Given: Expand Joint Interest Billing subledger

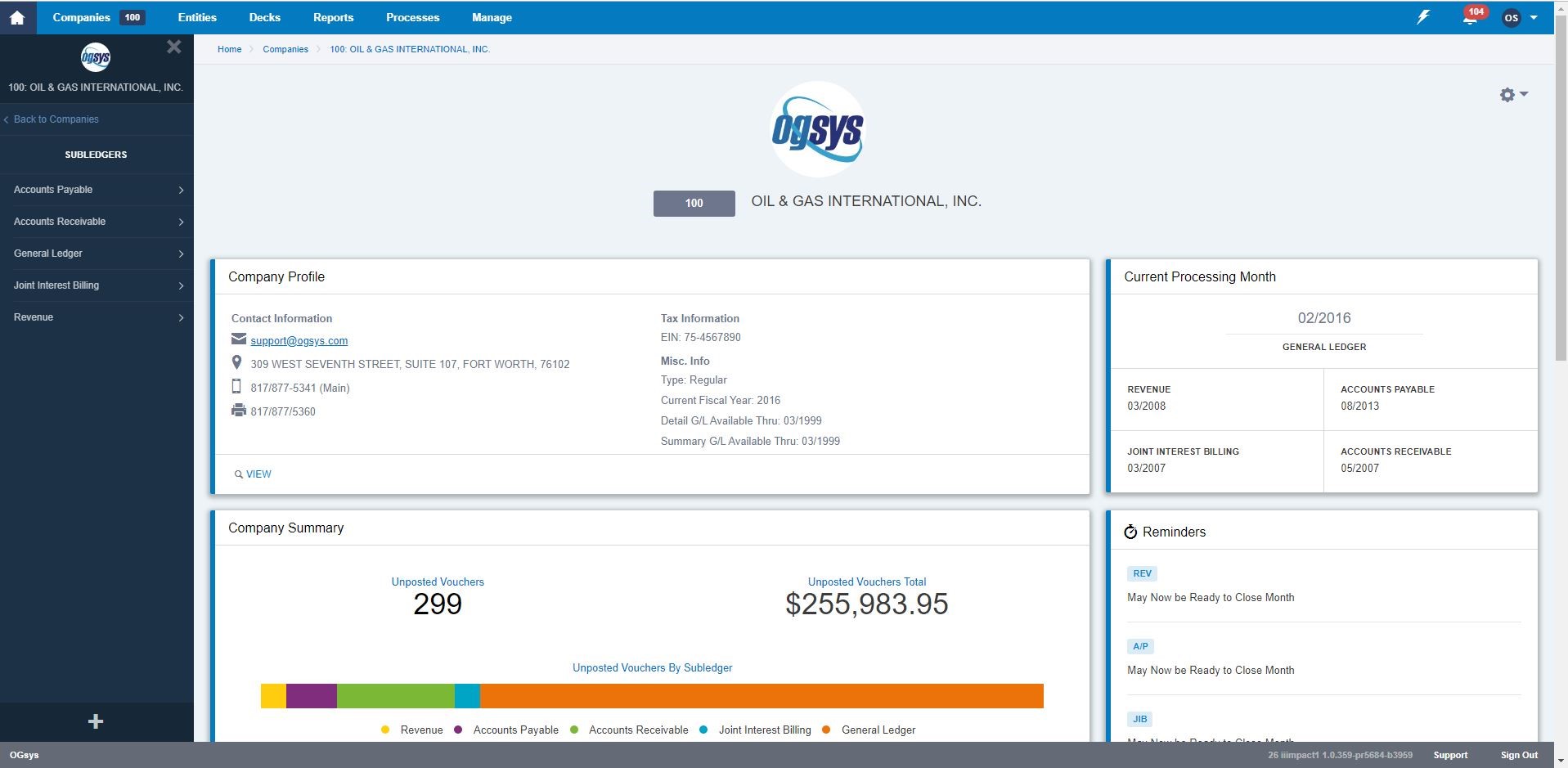Looking at the screenshot, I should coord(97,285).
